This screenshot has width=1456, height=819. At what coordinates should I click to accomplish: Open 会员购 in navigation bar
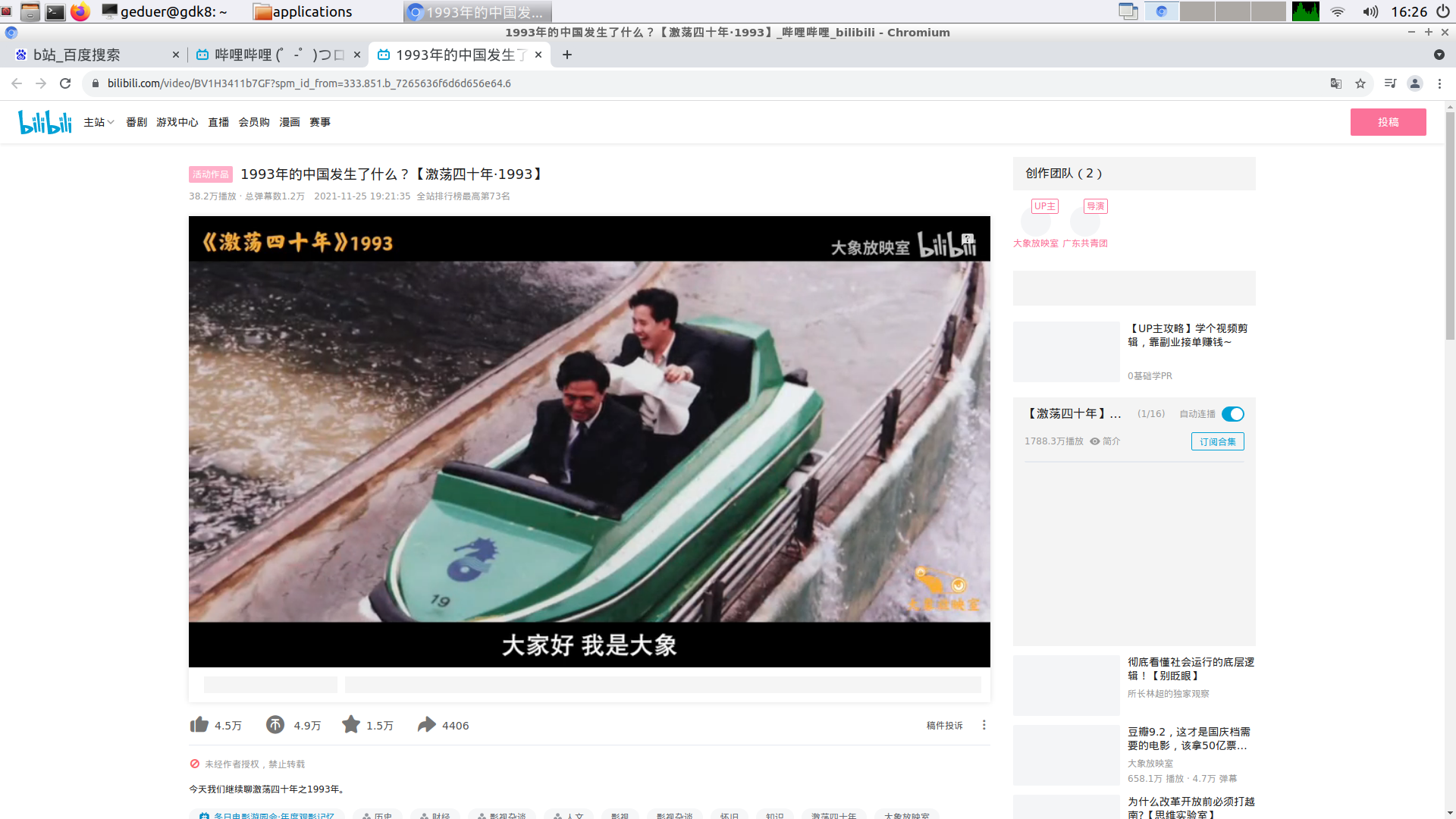point(254,122)
